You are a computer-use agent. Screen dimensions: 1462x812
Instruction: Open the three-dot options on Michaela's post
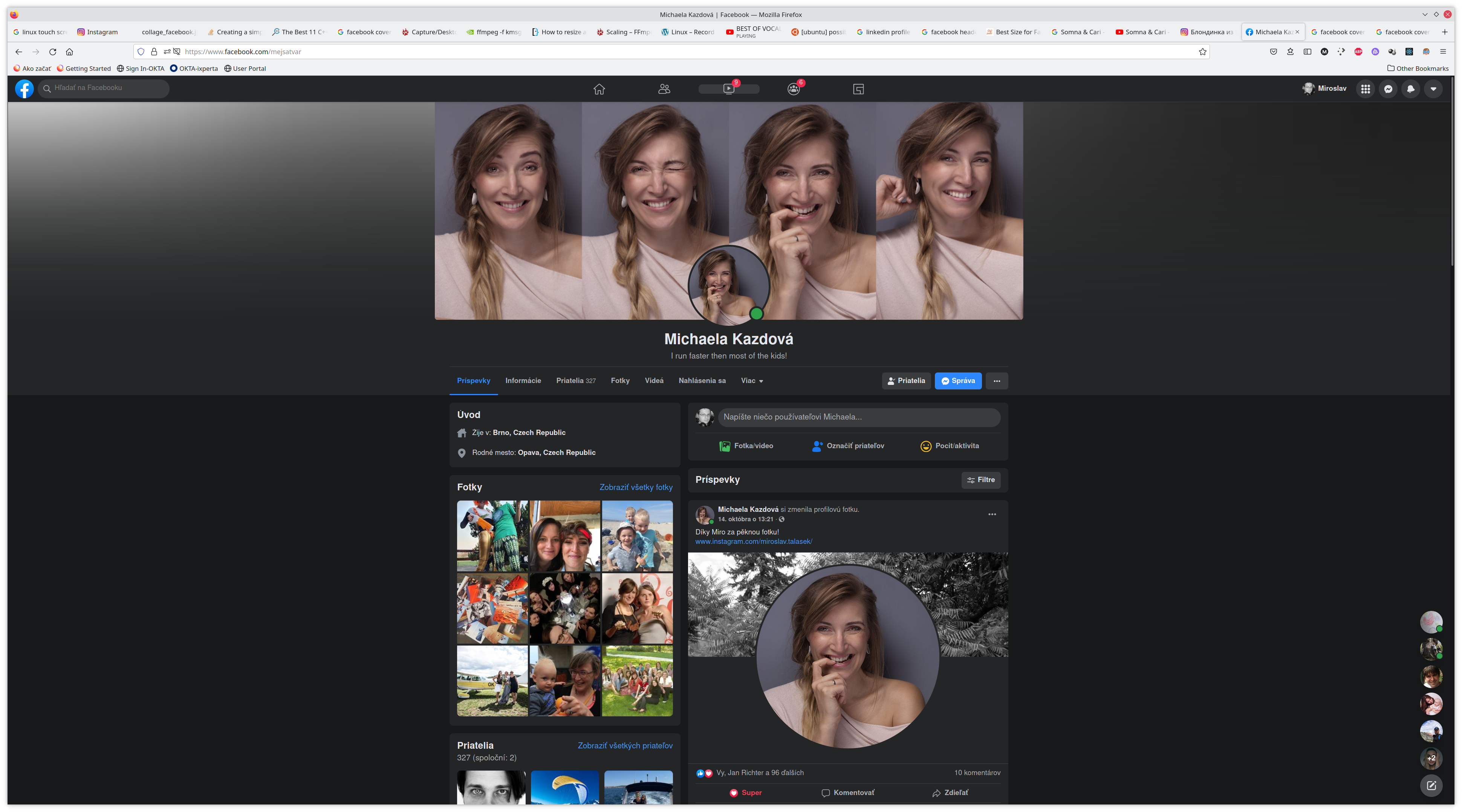pos(991,514)
